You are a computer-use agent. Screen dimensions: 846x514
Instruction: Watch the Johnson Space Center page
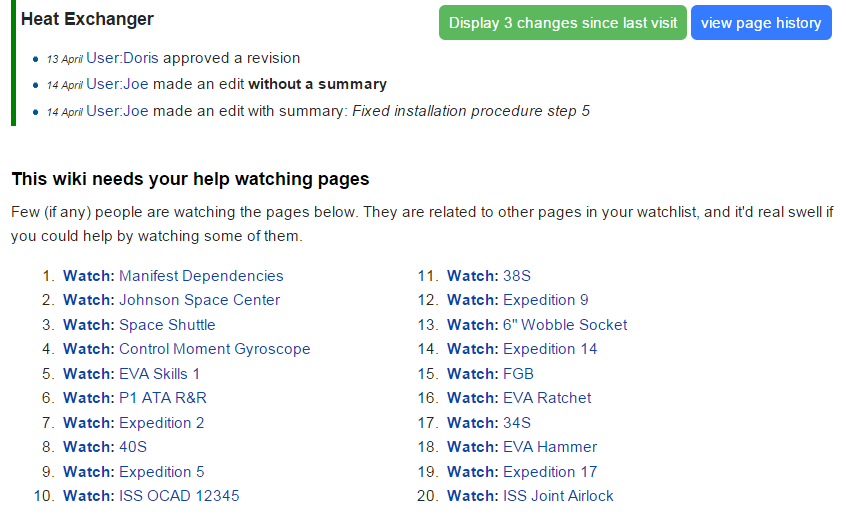88,300
